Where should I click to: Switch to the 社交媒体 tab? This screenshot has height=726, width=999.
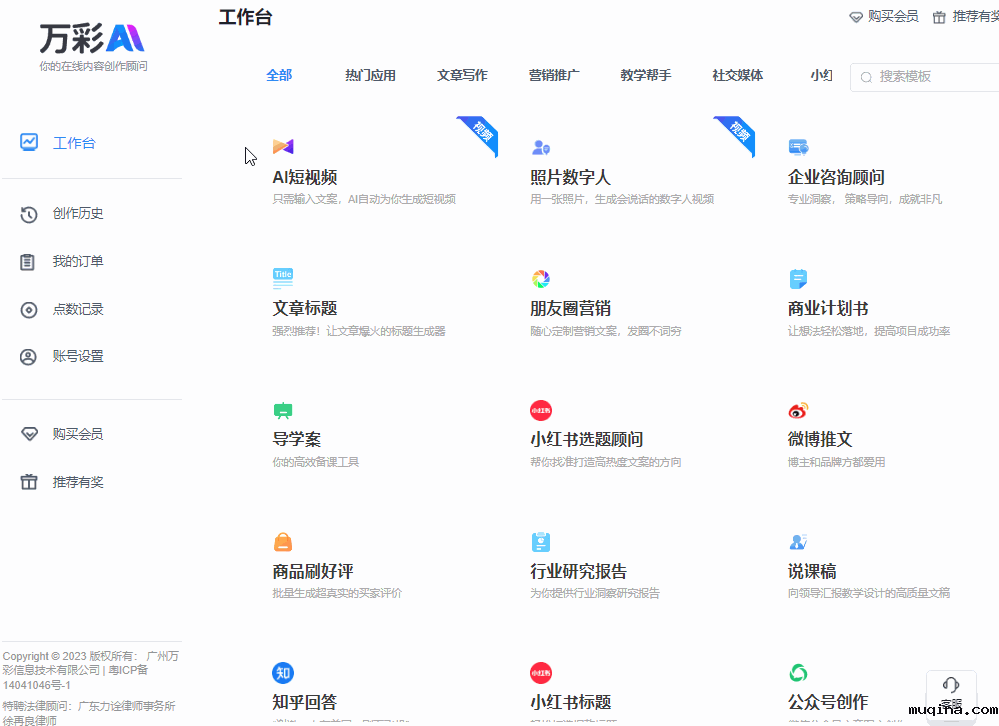click(737, 75)
